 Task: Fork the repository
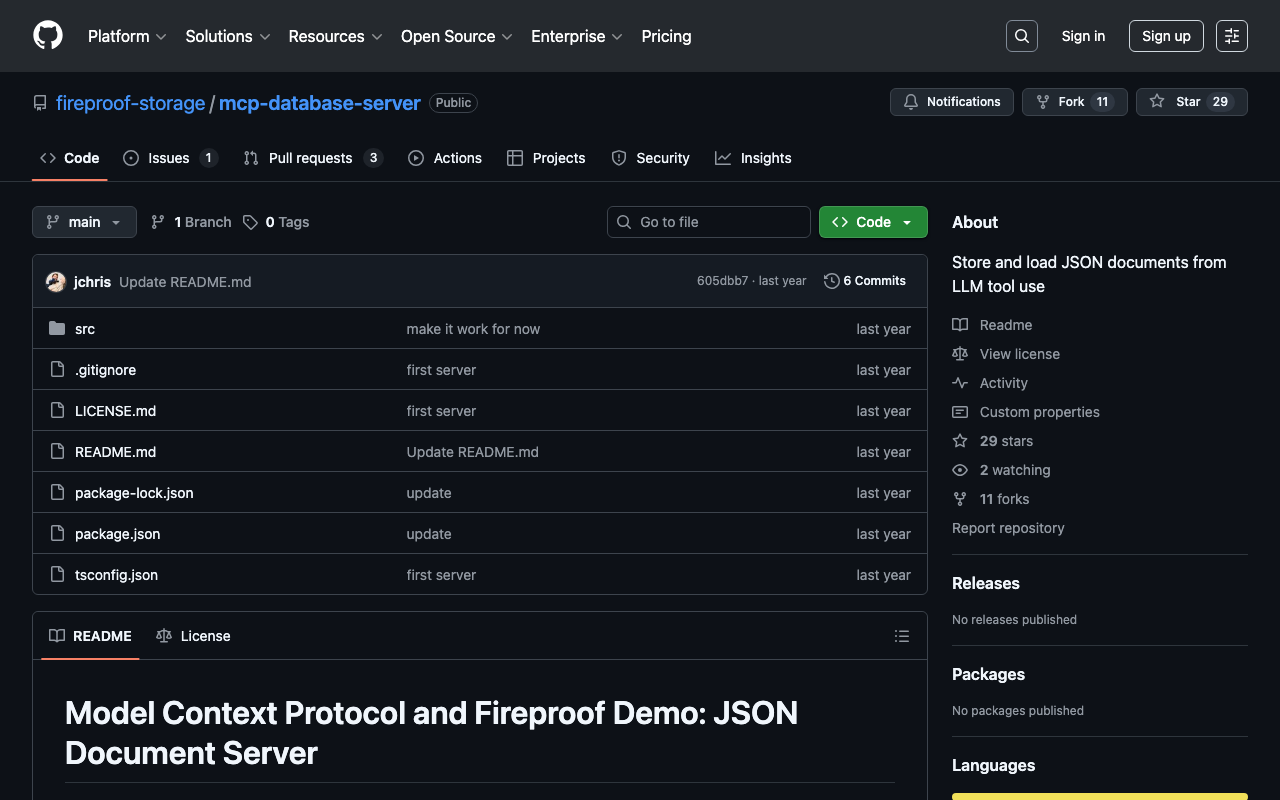click(1074, 102)
